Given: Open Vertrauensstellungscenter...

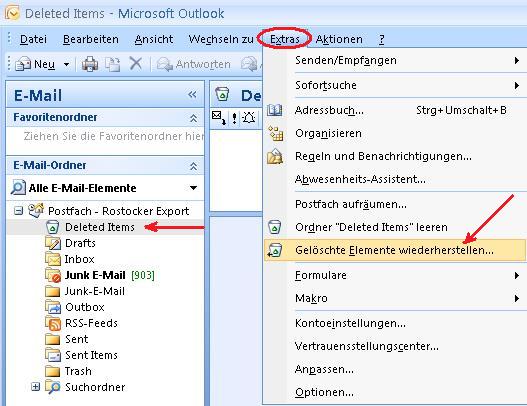Looking at the screenshot, I should (x=394, y=346).
